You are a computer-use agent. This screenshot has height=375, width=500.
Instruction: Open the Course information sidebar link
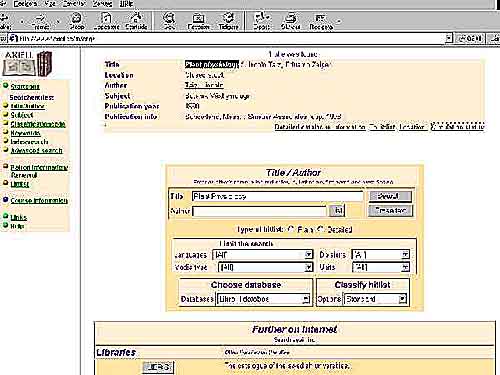(x=39, y=200)
